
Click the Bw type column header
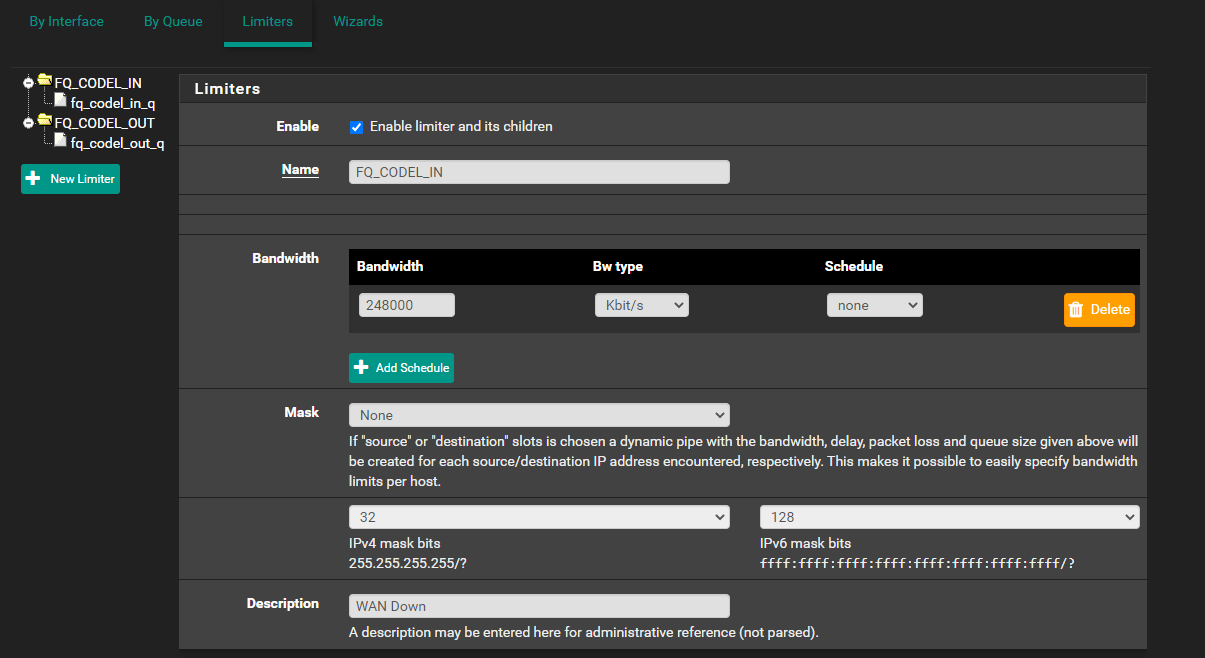(618, 267)
